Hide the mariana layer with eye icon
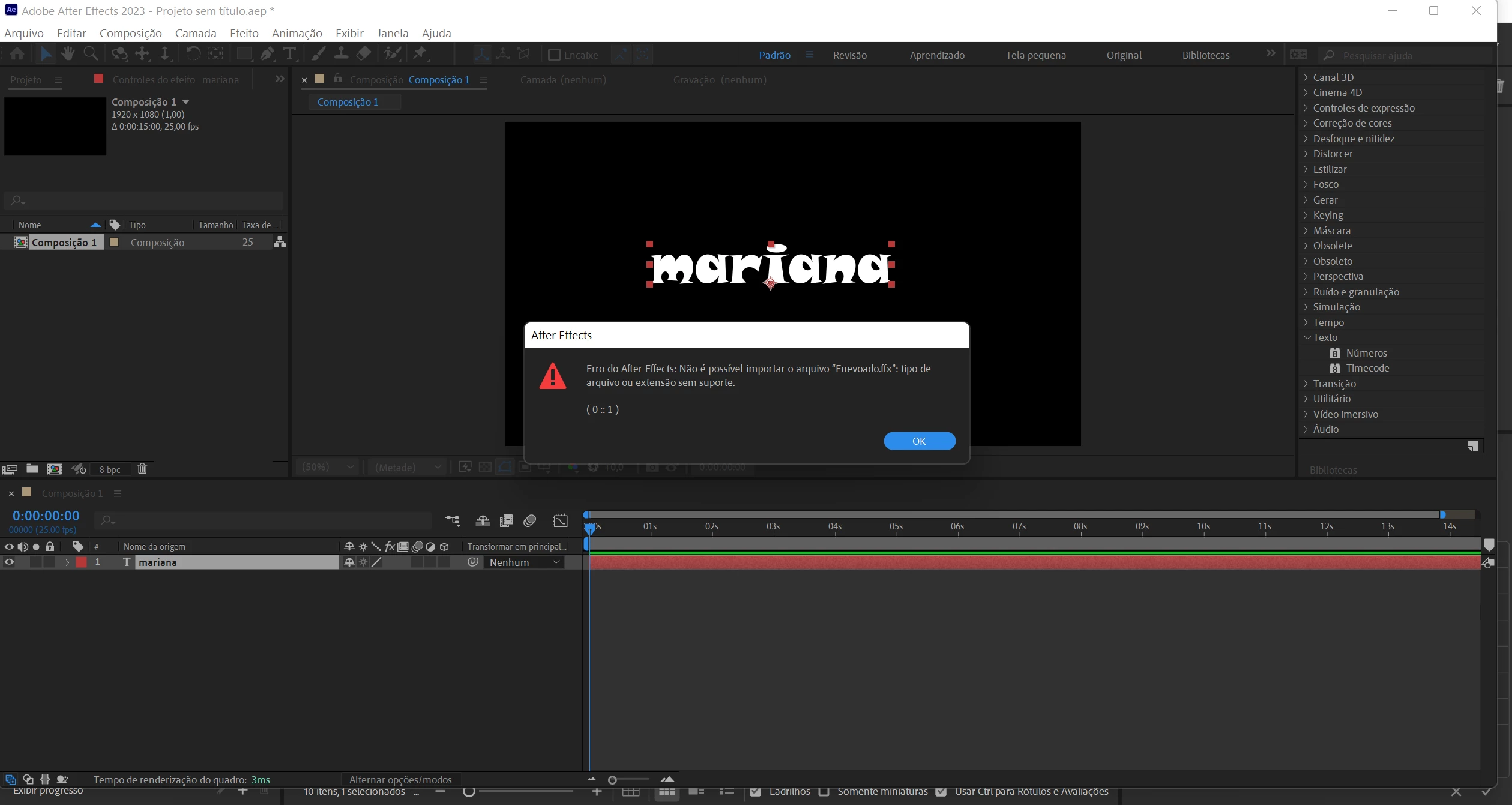 pyautogui.click(x=9, y=562)
